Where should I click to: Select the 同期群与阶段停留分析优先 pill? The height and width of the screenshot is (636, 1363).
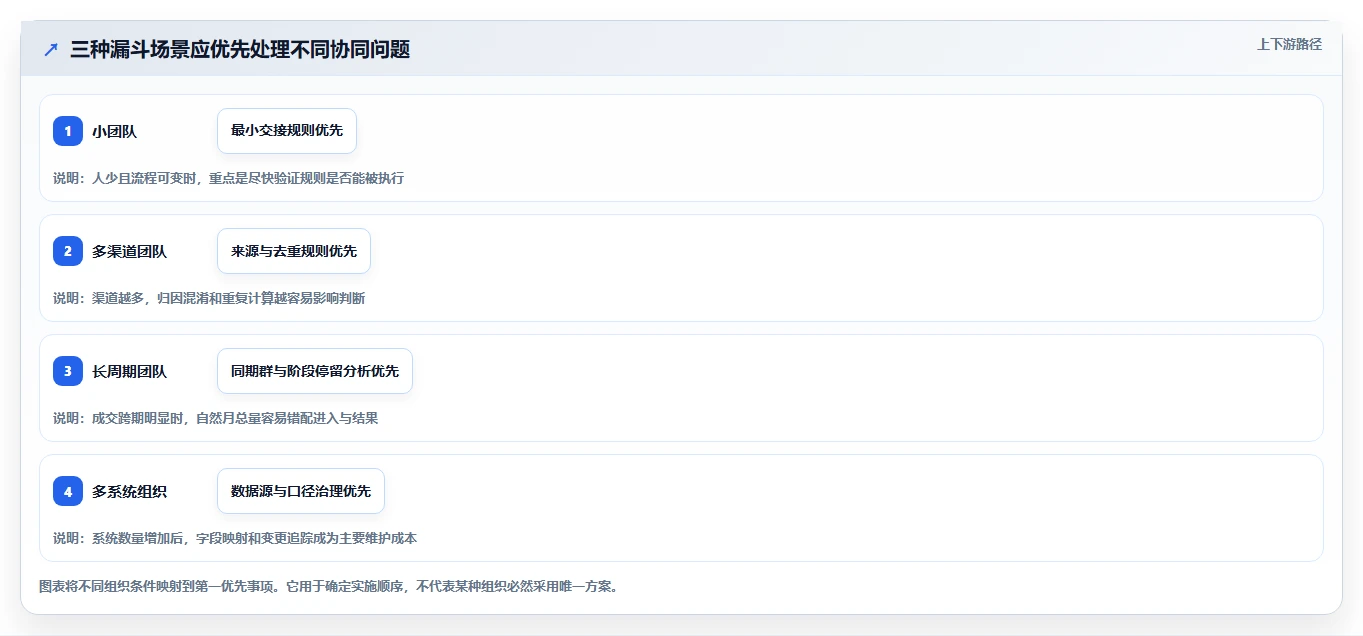pos(315,371)
